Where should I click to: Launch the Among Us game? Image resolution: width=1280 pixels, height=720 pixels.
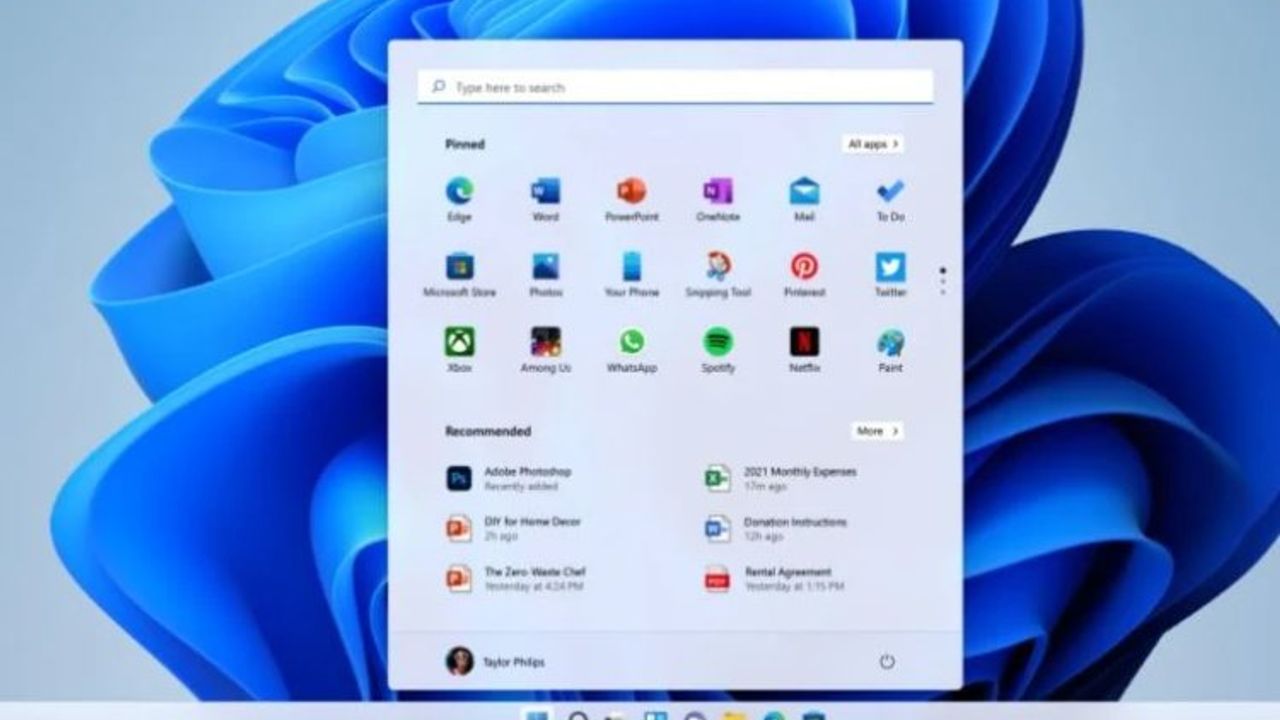[x=546, y=350]
